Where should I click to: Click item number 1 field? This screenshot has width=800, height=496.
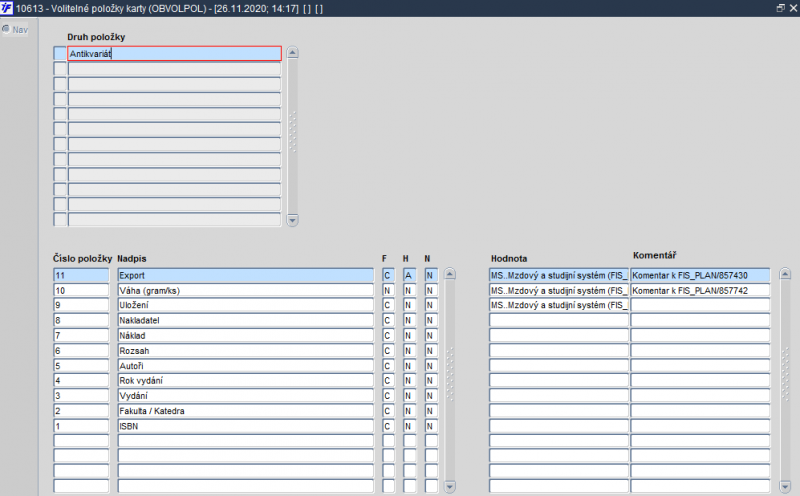point(81,426)
